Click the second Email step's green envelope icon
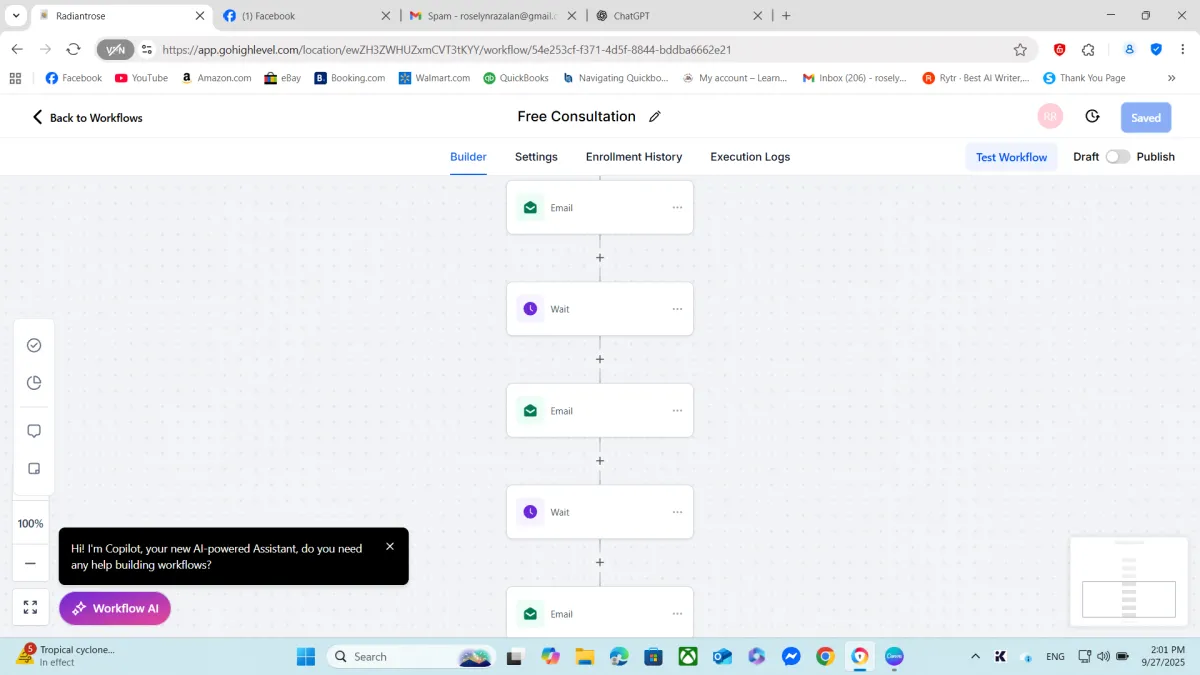 click(x=530, y=411)
